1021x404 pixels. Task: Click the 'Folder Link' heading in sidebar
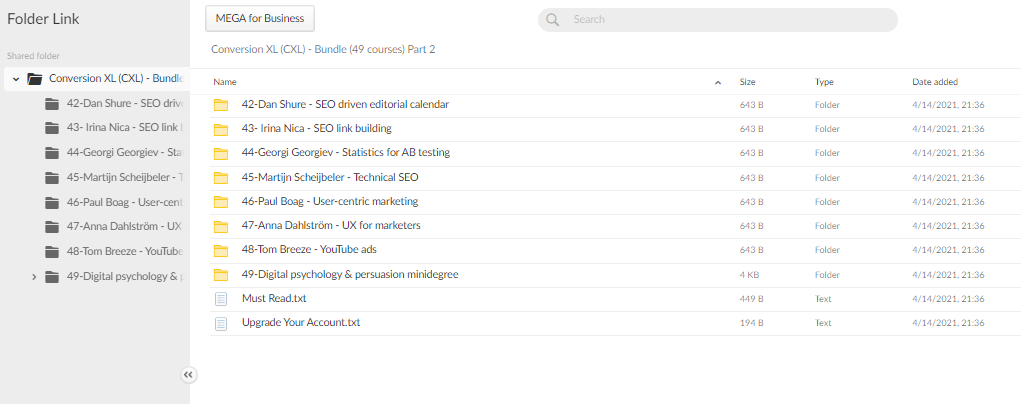point(43,19)
